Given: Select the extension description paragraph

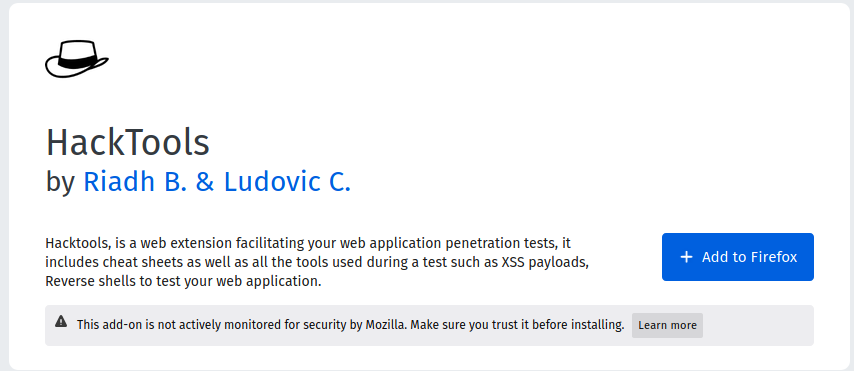Looking at the screenshot, I should pos(318,262).
